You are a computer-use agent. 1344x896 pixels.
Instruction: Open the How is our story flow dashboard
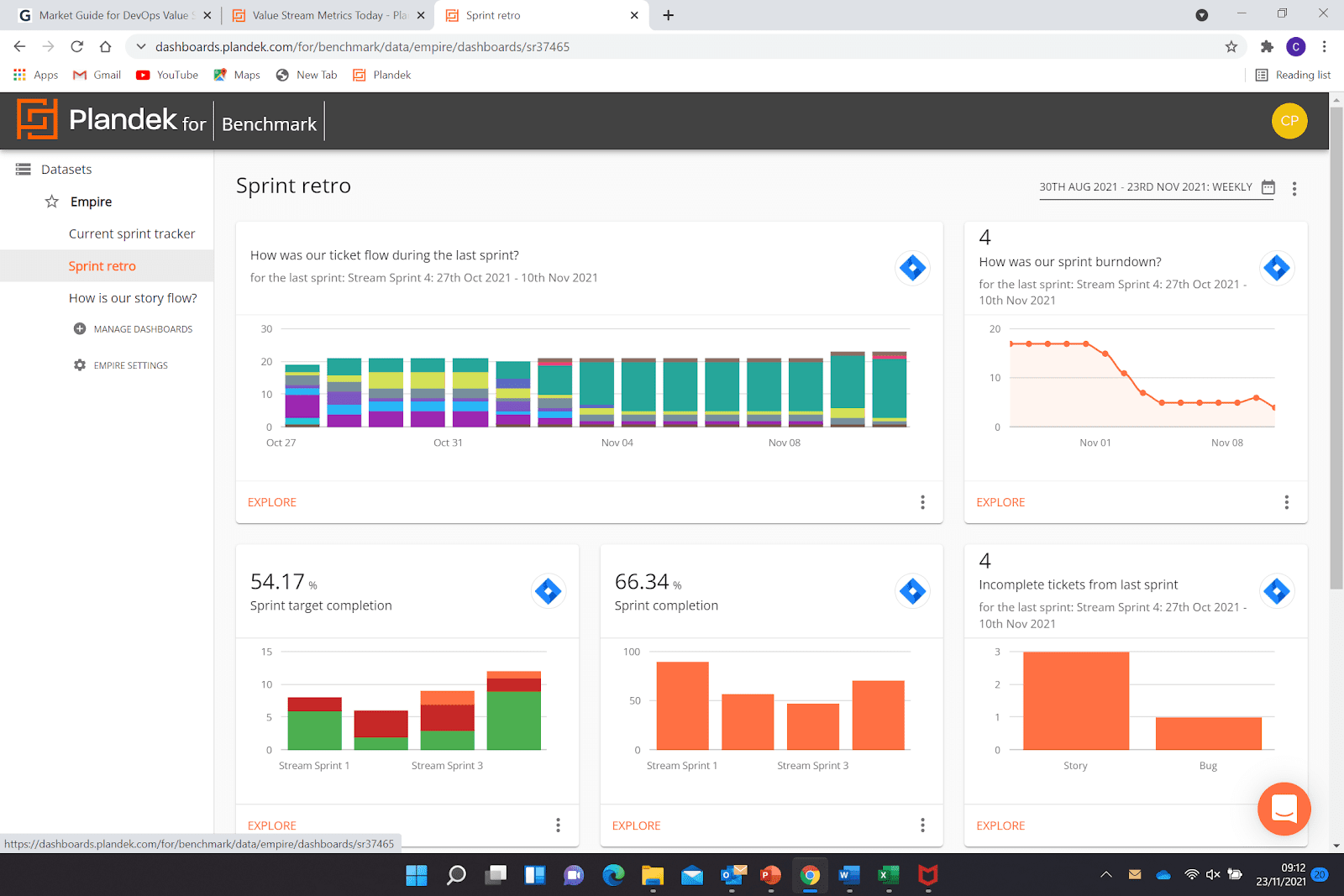click(x=133, y=297)
